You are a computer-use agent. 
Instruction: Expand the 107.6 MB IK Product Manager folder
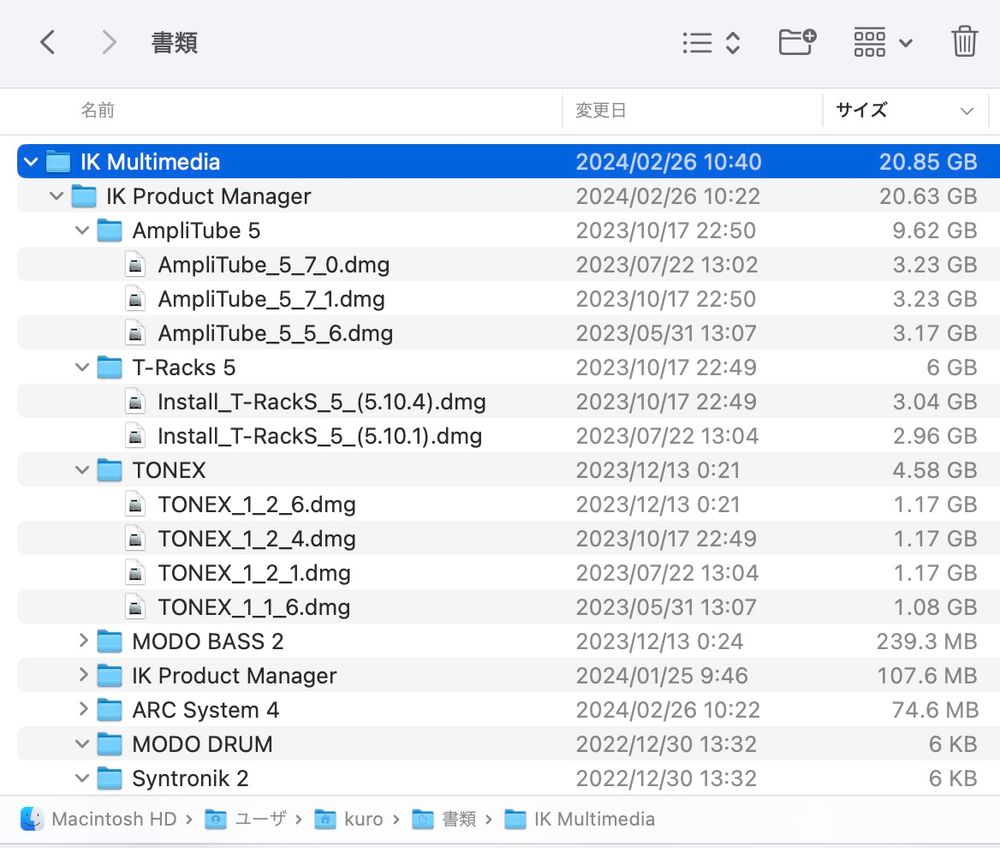pos(83,675)
